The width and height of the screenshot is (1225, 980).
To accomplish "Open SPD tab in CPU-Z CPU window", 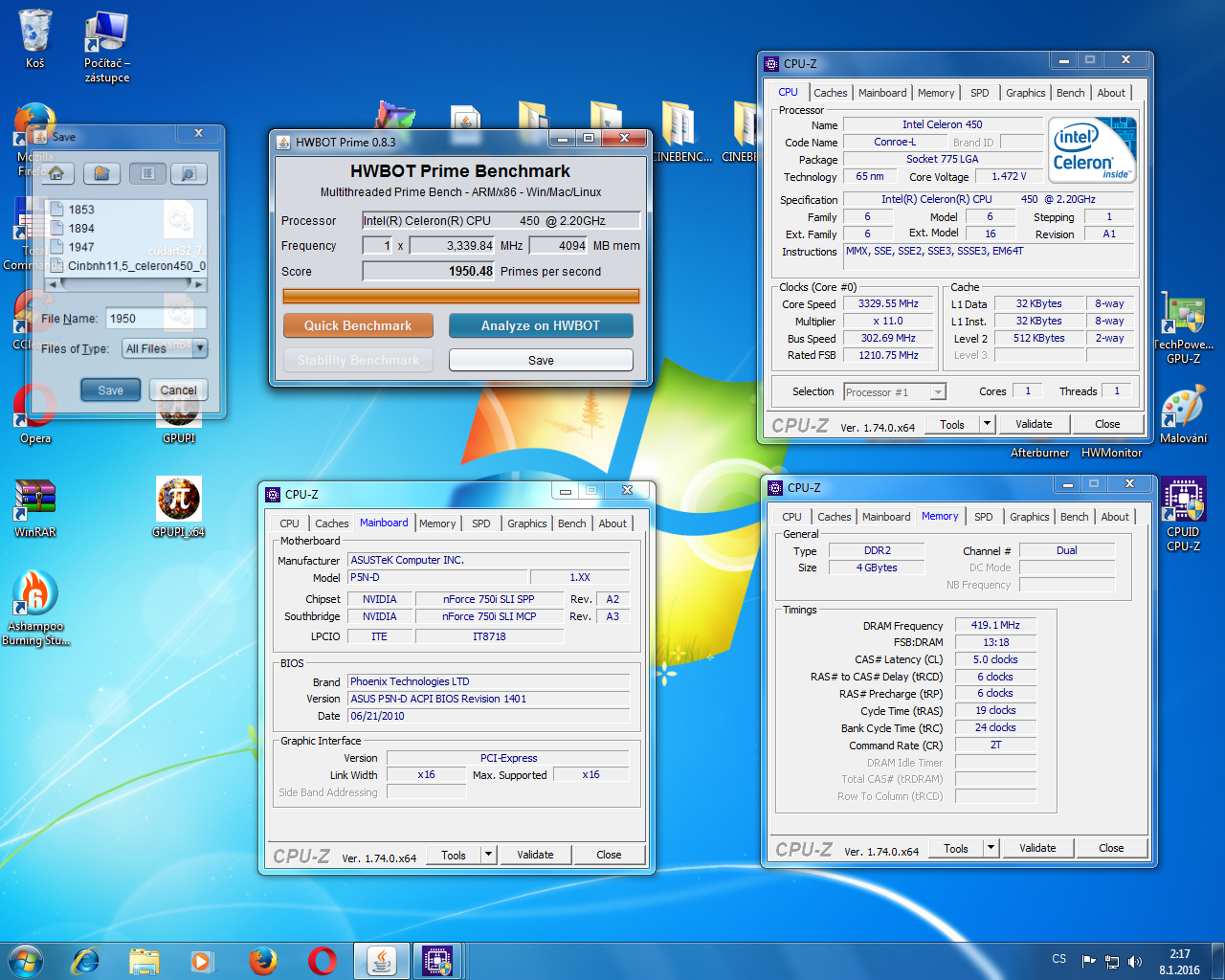I will (x=979, y=93).
